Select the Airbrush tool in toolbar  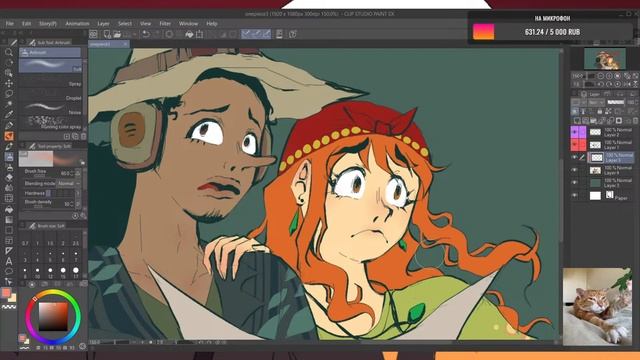[x=9, y=157]
